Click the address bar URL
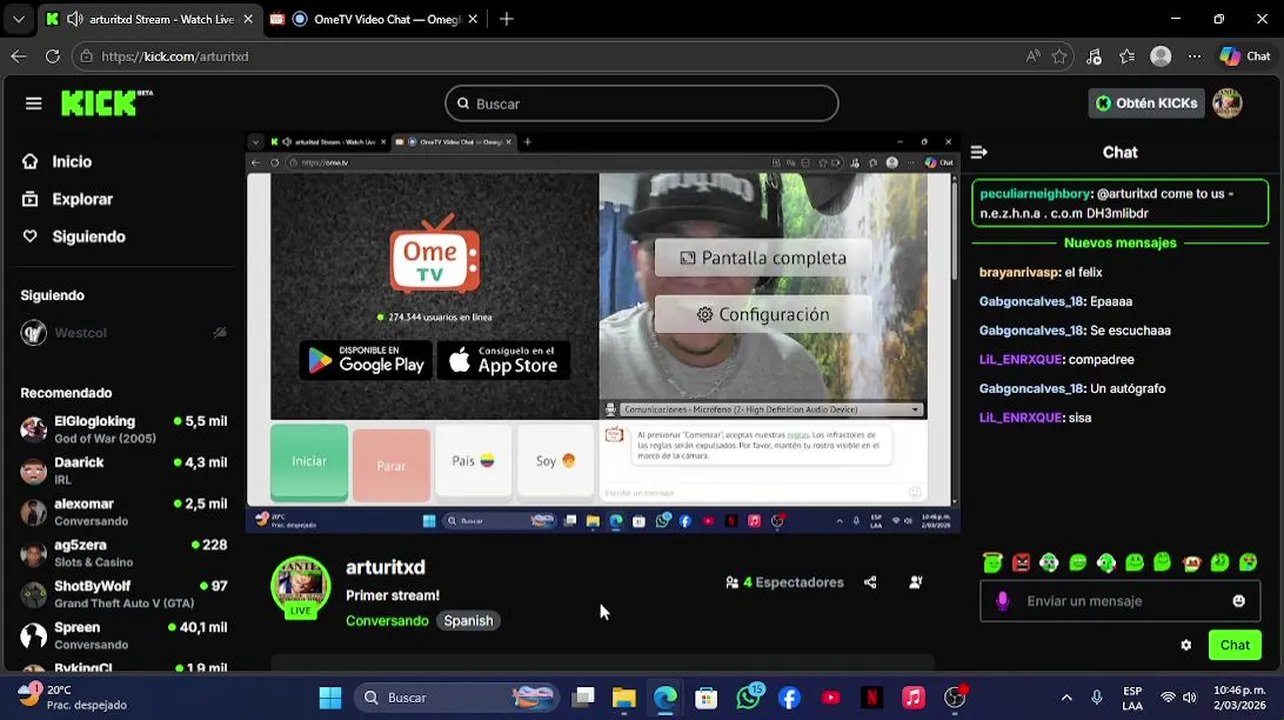This screenshot has height=720, width=1284. [x=175, y=57]
